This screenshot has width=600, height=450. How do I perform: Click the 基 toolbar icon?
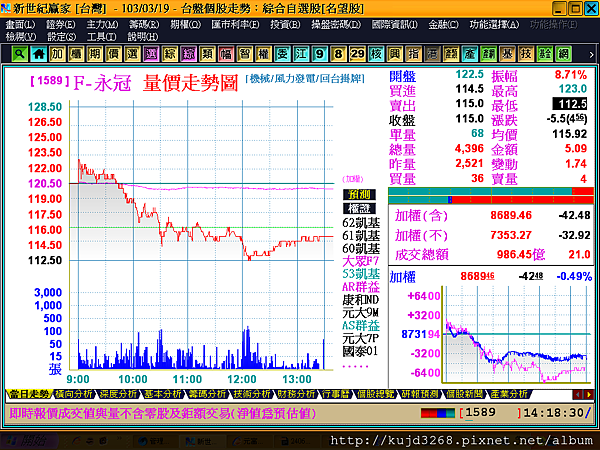pyautogui.click(x=507, y=54)
